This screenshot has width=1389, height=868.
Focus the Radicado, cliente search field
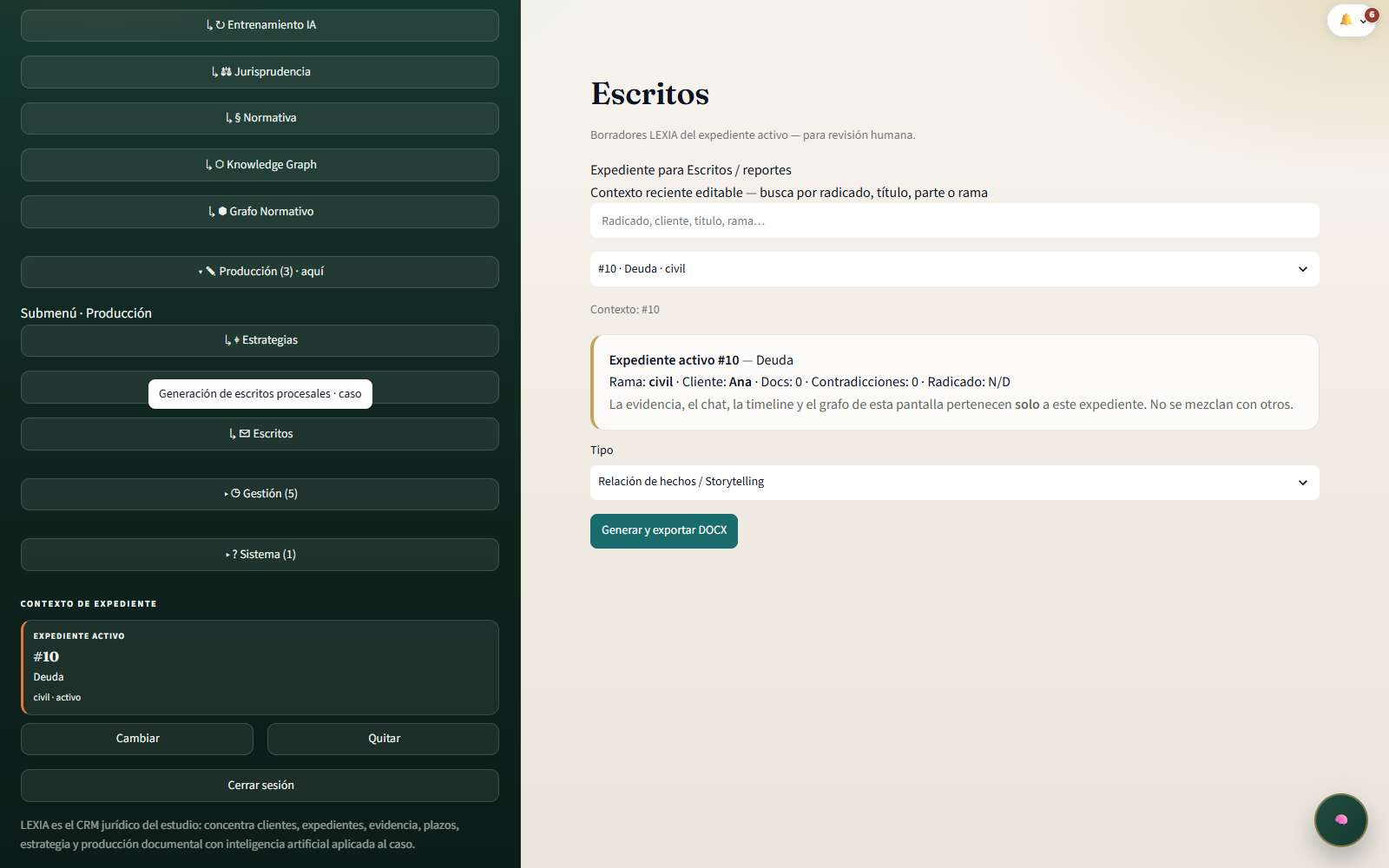point(955,220)
